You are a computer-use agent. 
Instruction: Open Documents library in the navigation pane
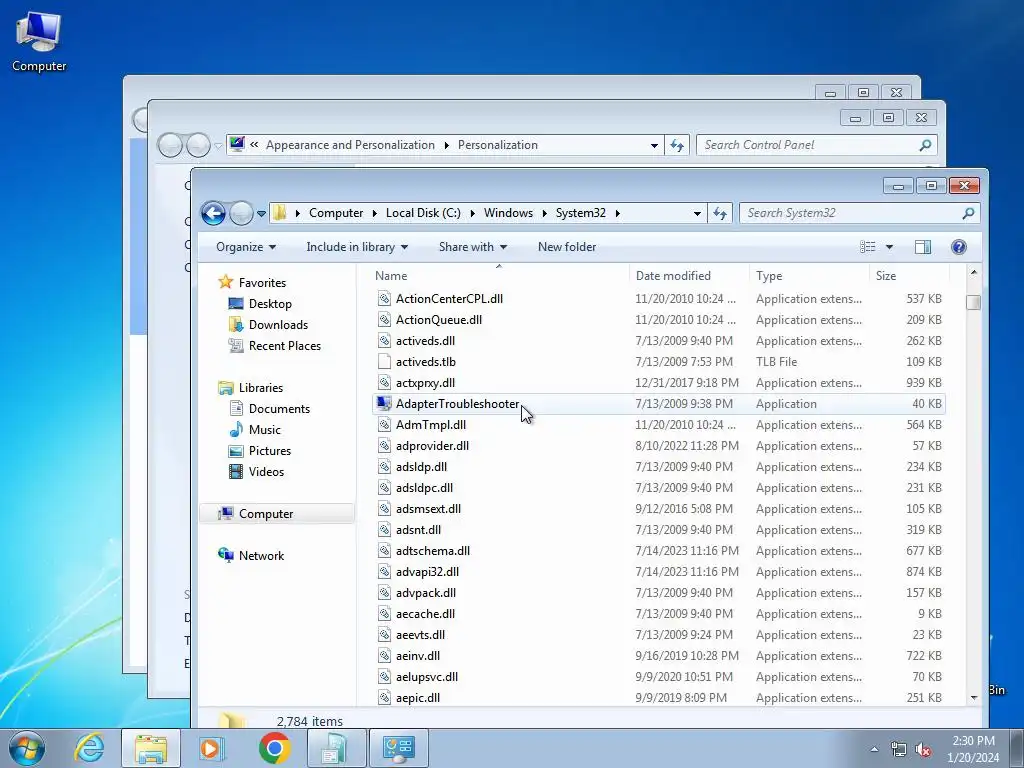coord(279,409)
